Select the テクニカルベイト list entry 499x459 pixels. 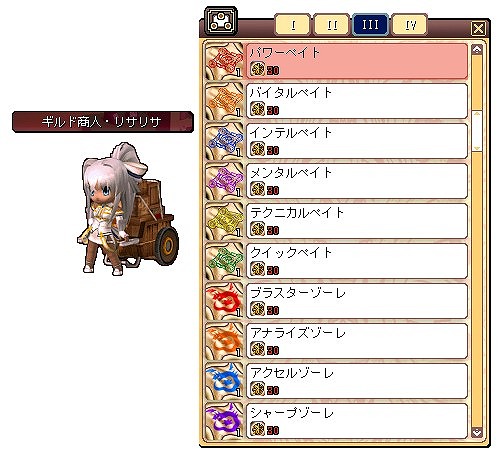[x=357, y=221]
